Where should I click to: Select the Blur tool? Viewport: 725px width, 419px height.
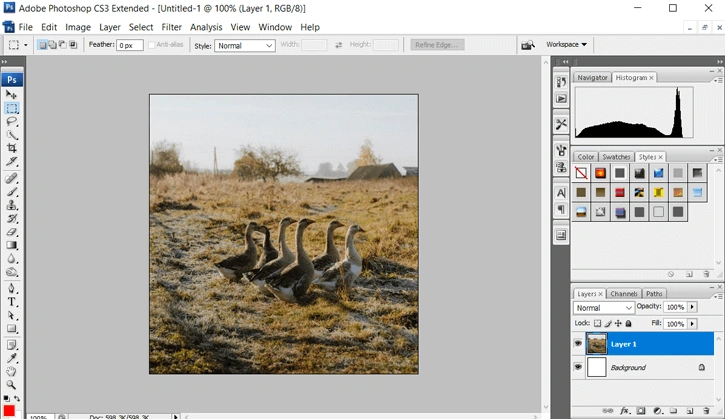[x=12, y=259]
